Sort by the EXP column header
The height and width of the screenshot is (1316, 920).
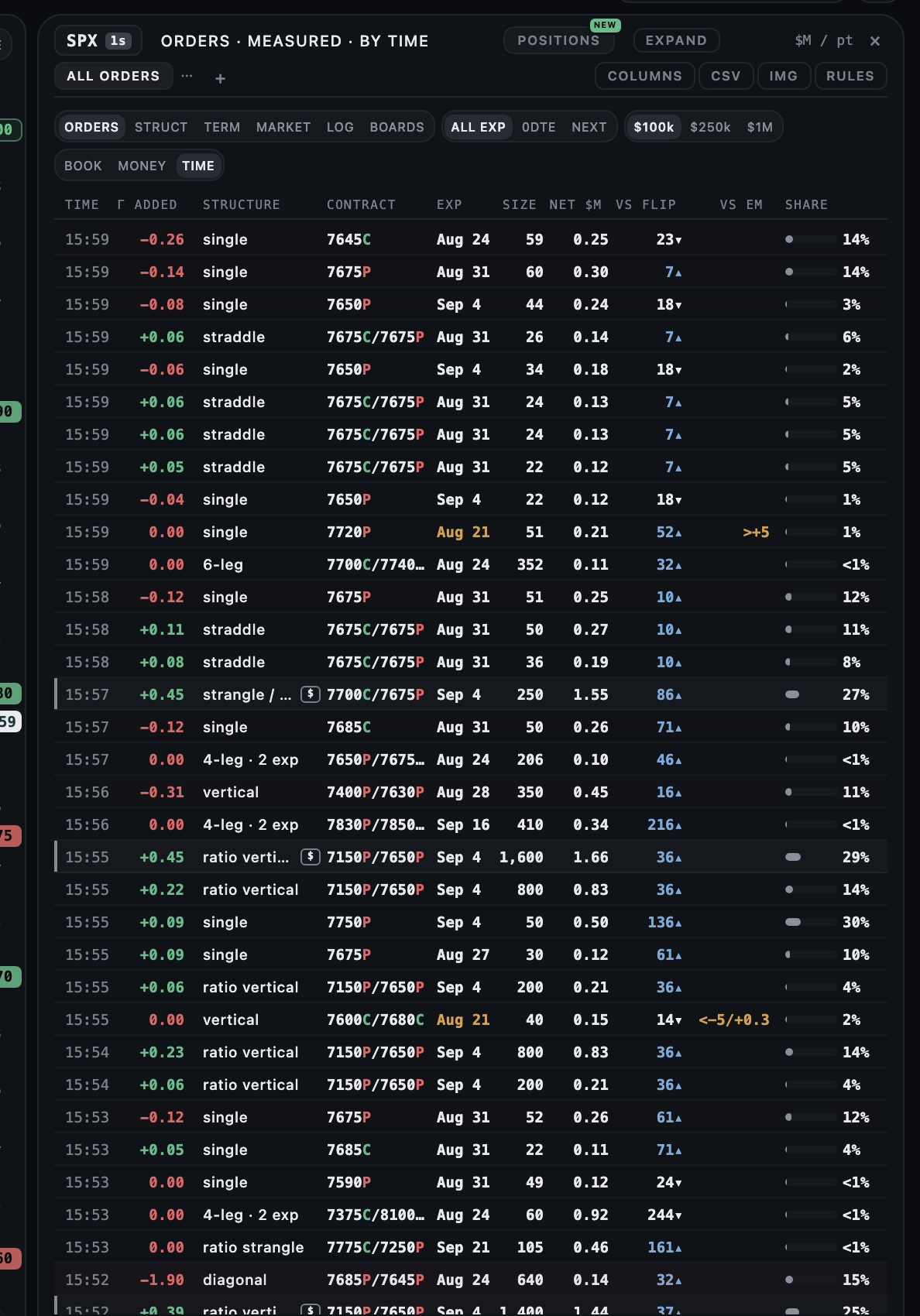point(449,204)
